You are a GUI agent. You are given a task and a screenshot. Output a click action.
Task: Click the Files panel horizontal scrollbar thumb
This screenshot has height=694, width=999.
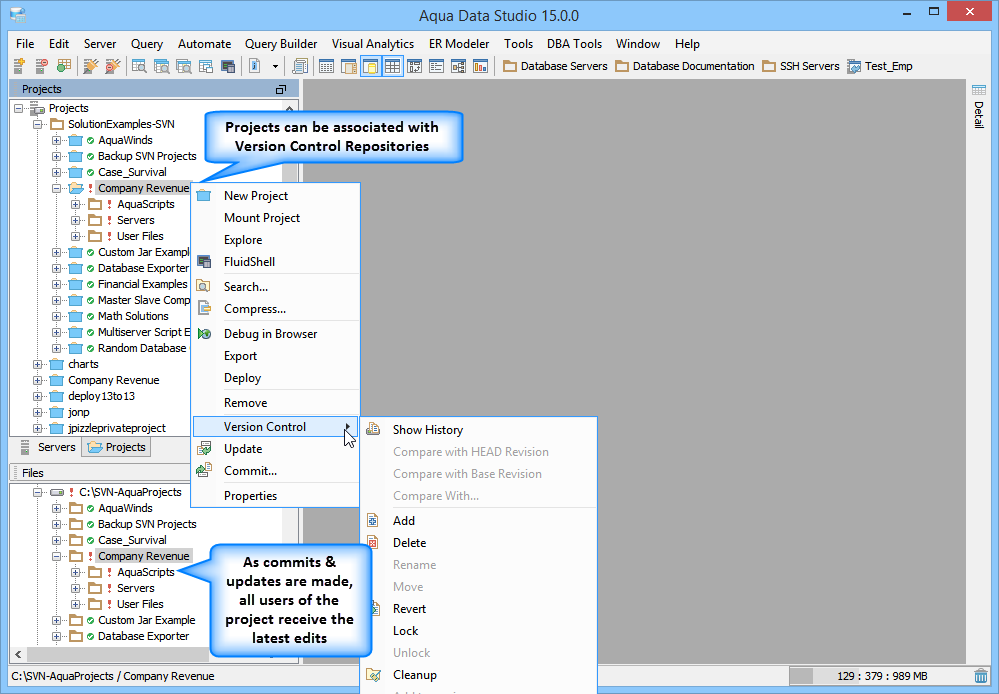tap(118, 654)
